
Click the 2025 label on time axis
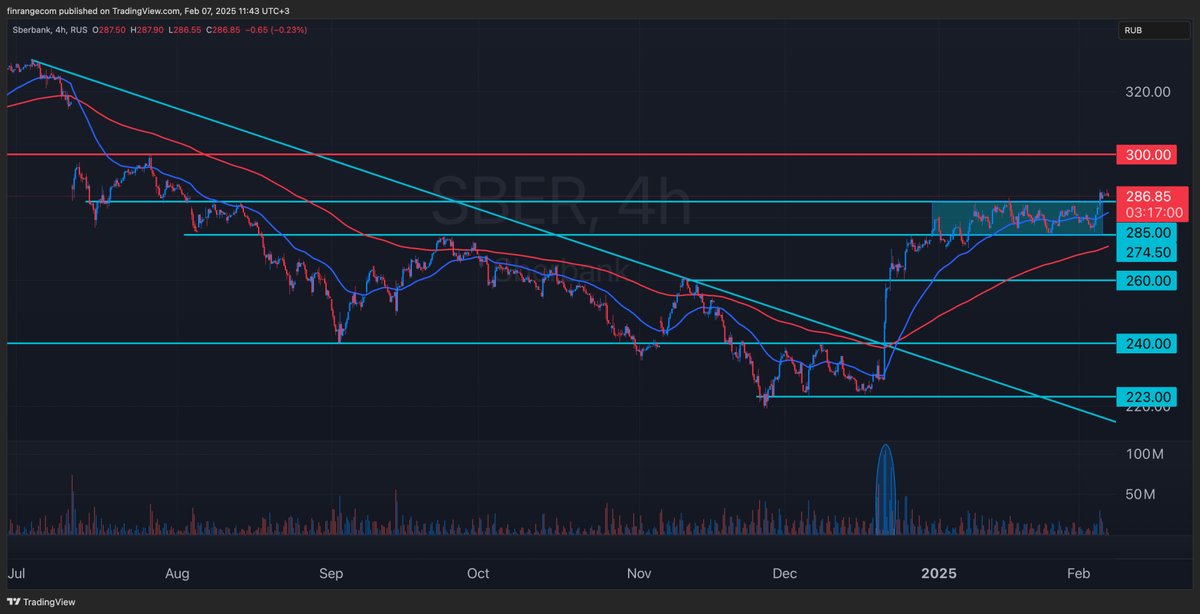(x=940, y=574)
